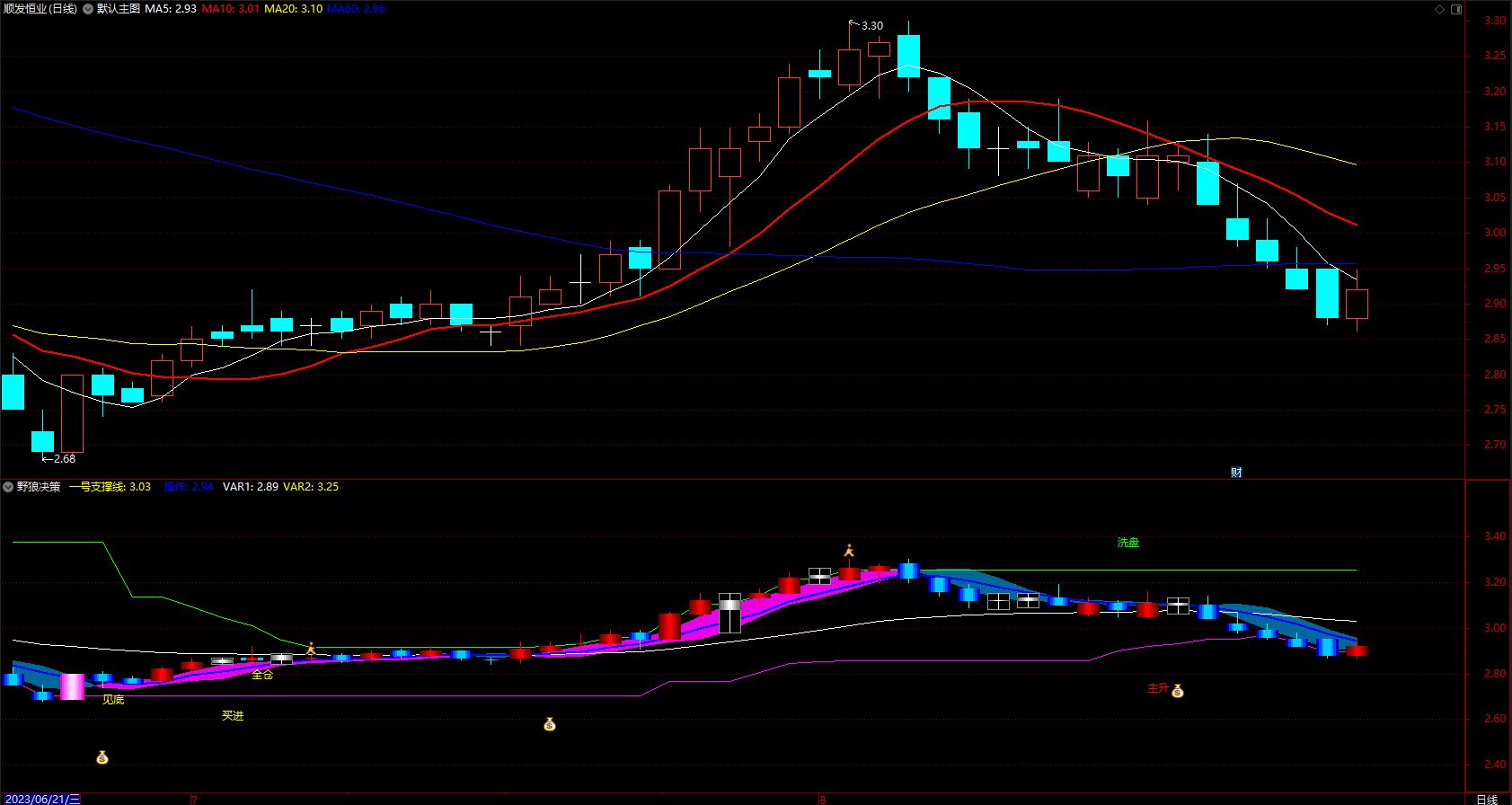Click the 全仓 signal label
The width and height of the screenshot is (1512, 805).
[262, 675]
